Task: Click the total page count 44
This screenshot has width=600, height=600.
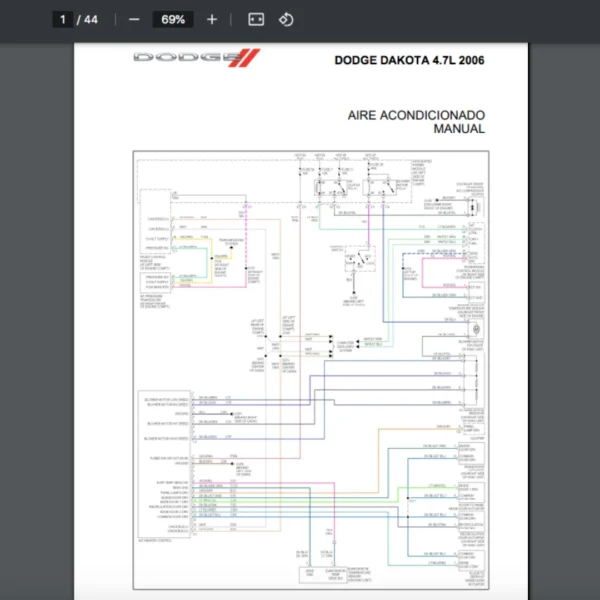Action: click(91, 19)
